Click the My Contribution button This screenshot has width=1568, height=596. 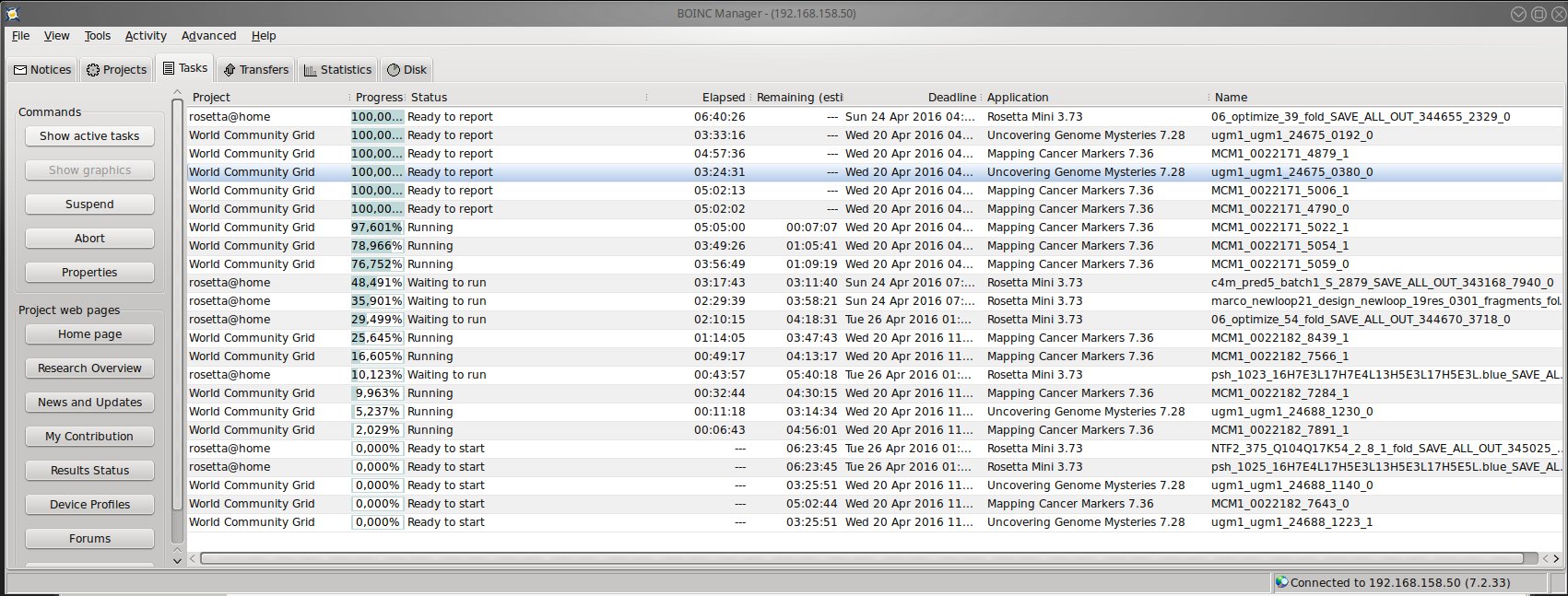pyautogui.click(x=89, y=437)
